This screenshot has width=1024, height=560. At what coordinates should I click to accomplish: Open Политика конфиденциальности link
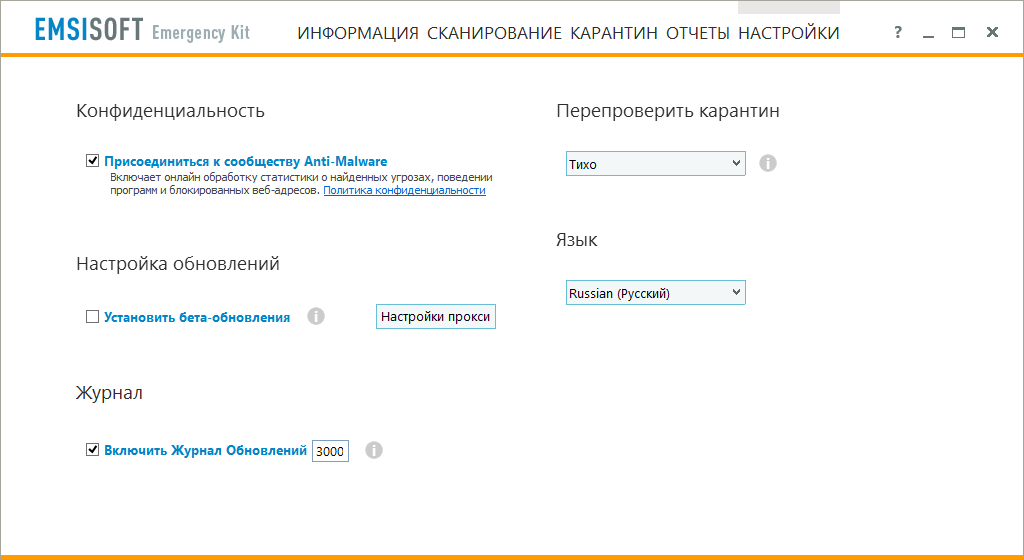(x=404, y=191)
